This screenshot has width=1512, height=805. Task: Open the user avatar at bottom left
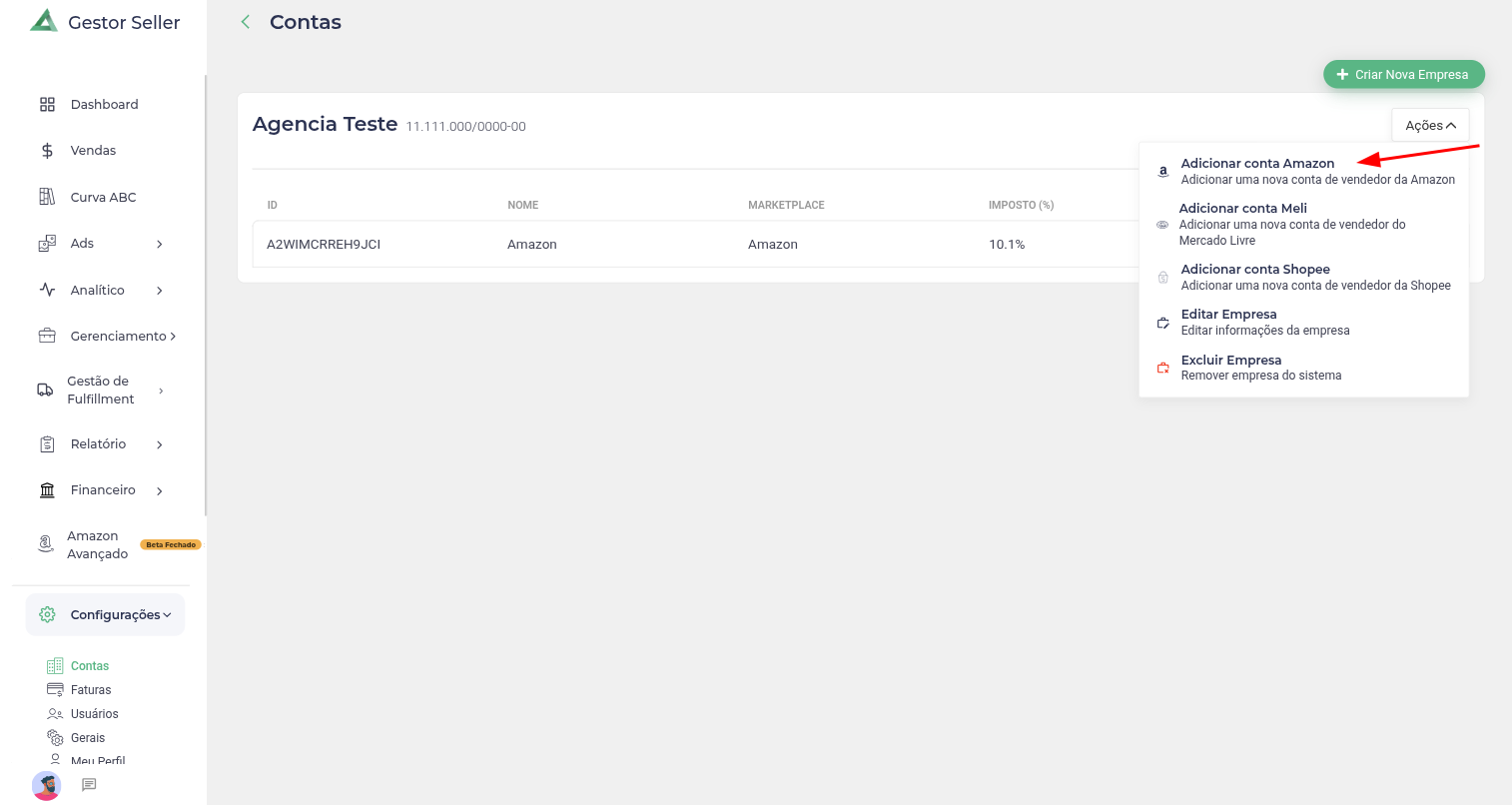click(47, 785)
